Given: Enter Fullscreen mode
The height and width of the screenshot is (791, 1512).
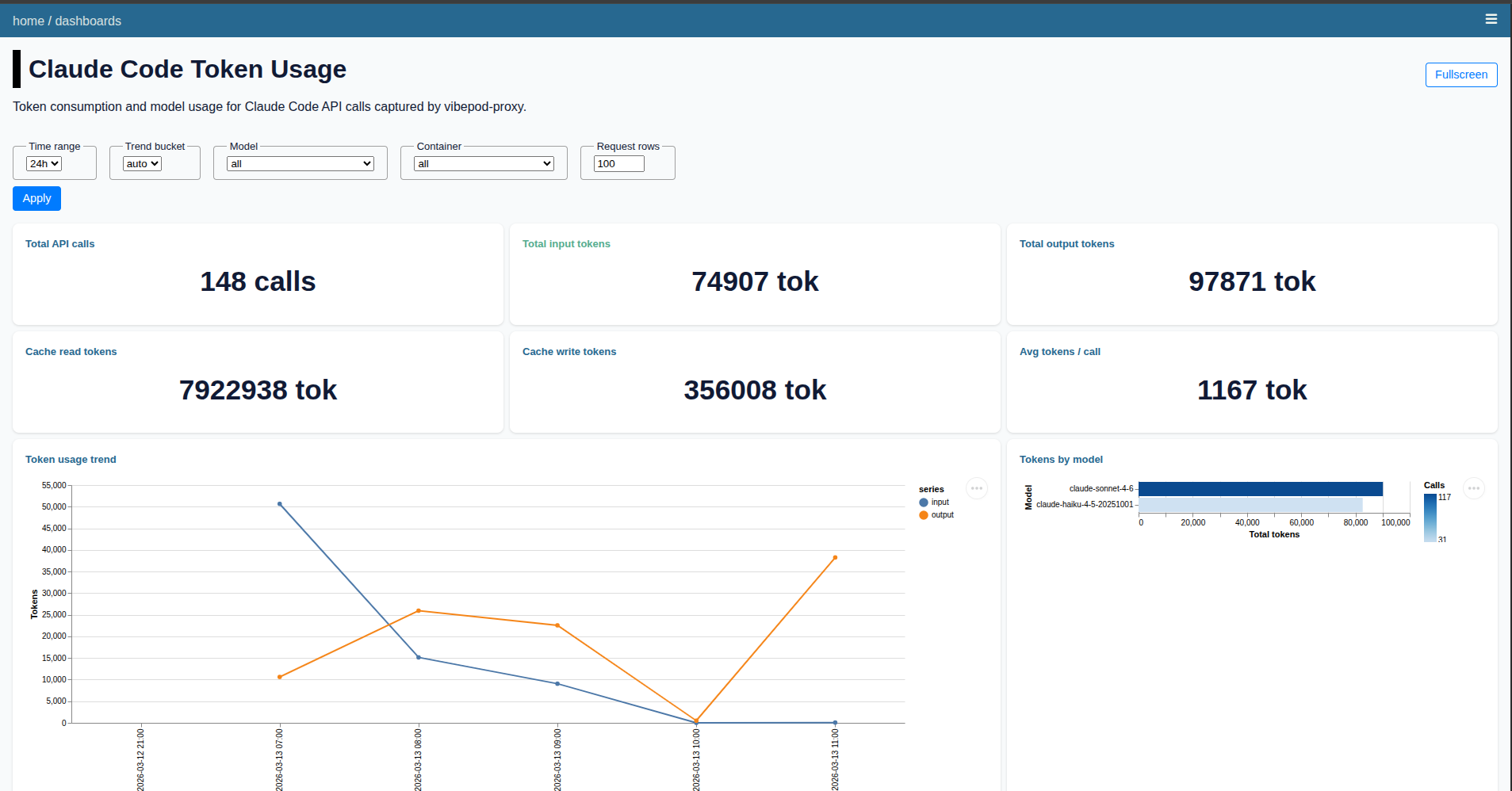Looking at the screenshot, I should coord(1460,75).
